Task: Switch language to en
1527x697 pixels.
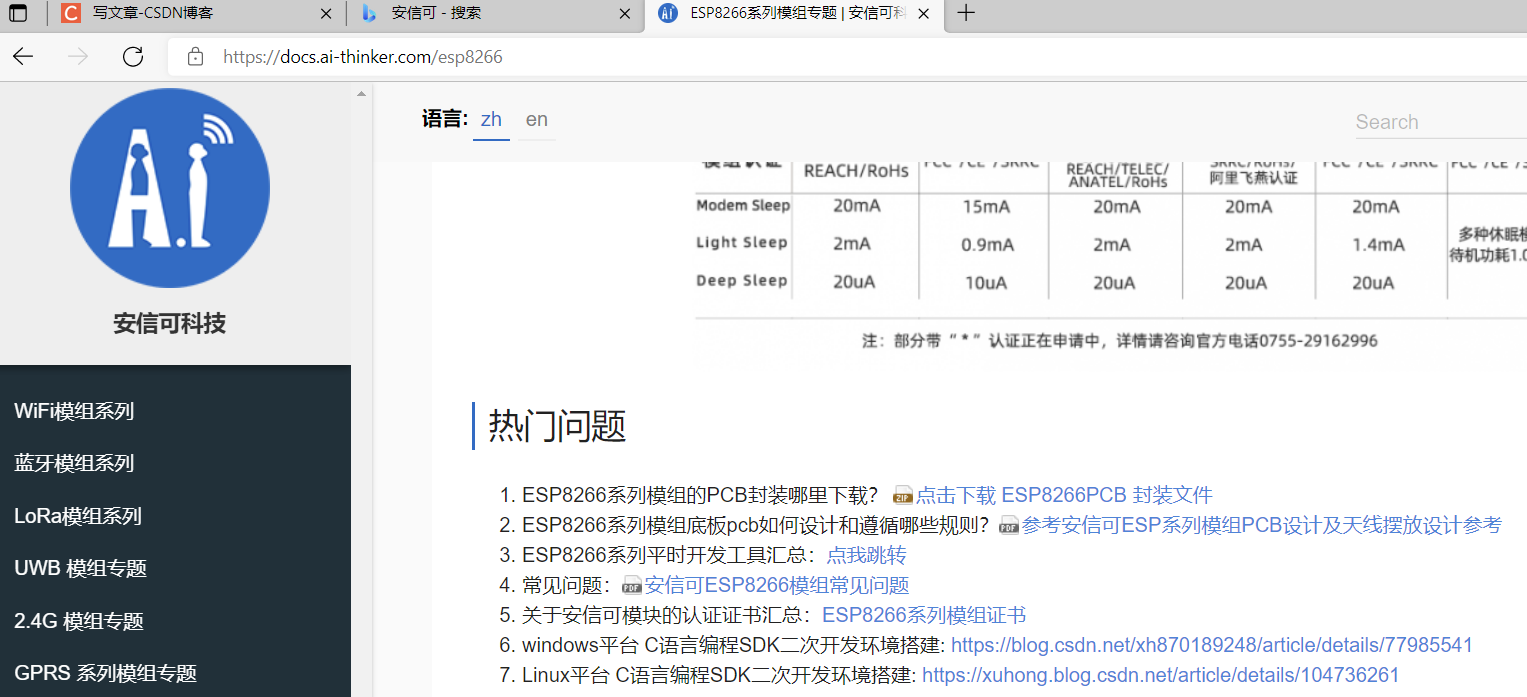Action: (536, 119)
